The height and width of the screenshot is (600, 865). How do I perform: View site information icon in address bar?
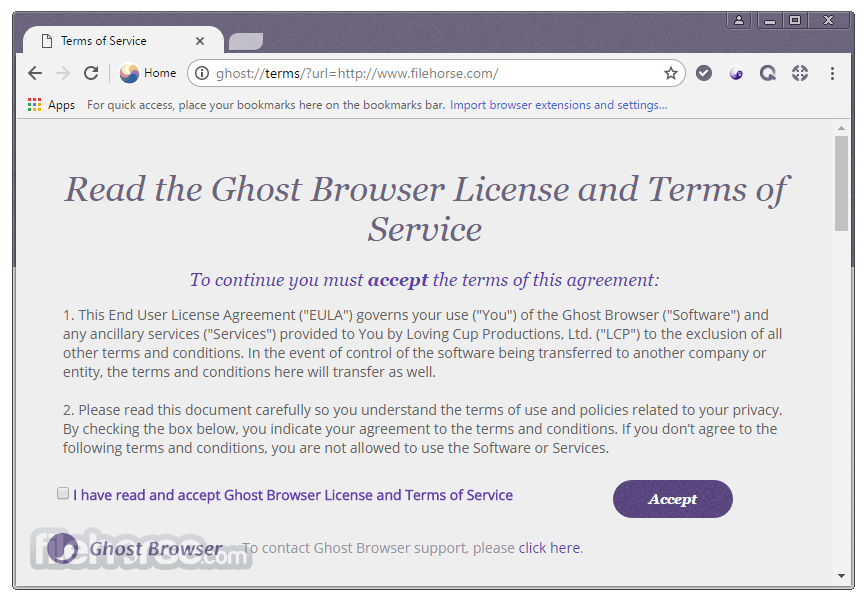coord(202,73)
